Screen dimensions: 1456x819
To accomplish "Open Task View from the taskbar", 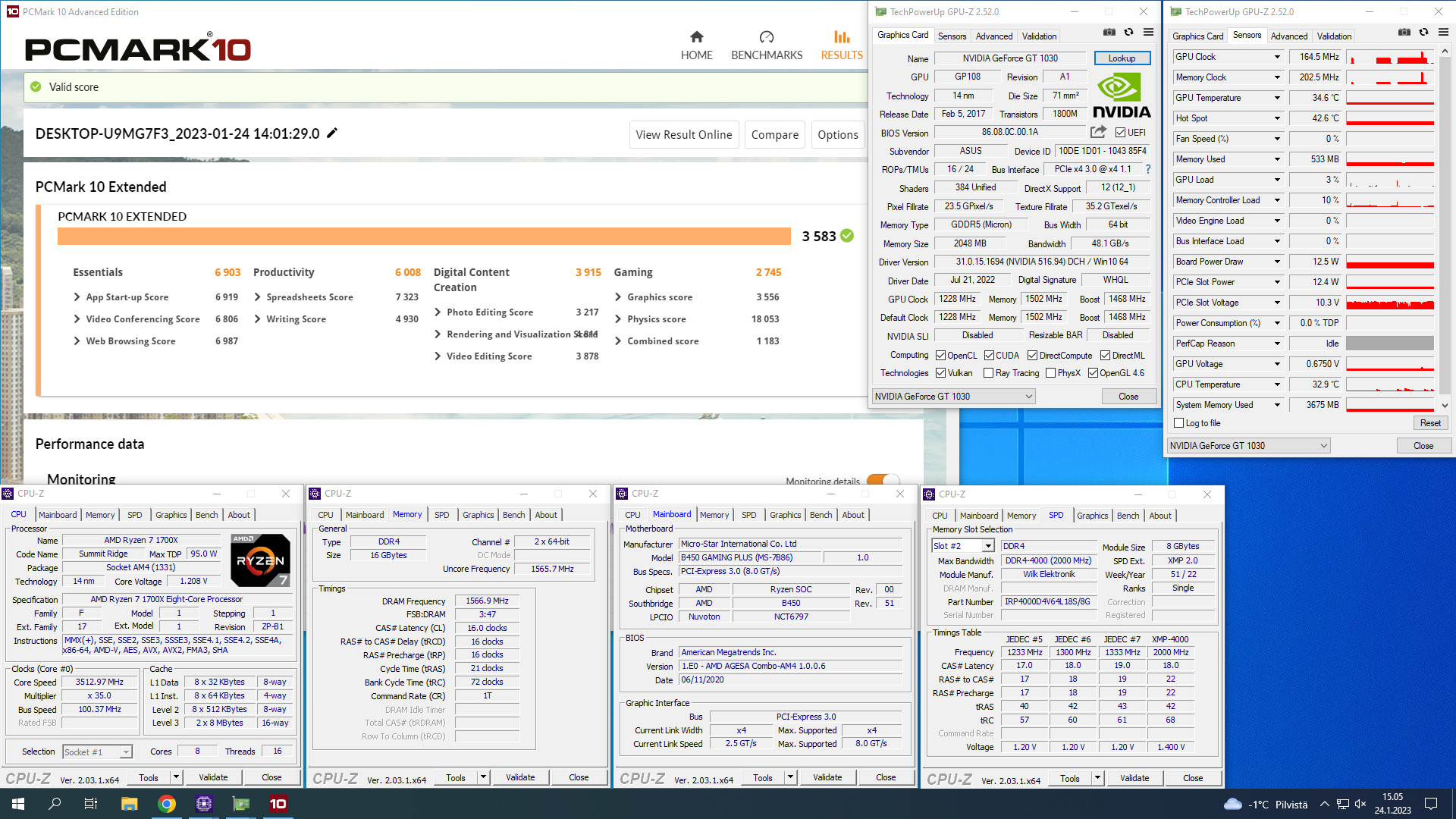I will 91,804.
